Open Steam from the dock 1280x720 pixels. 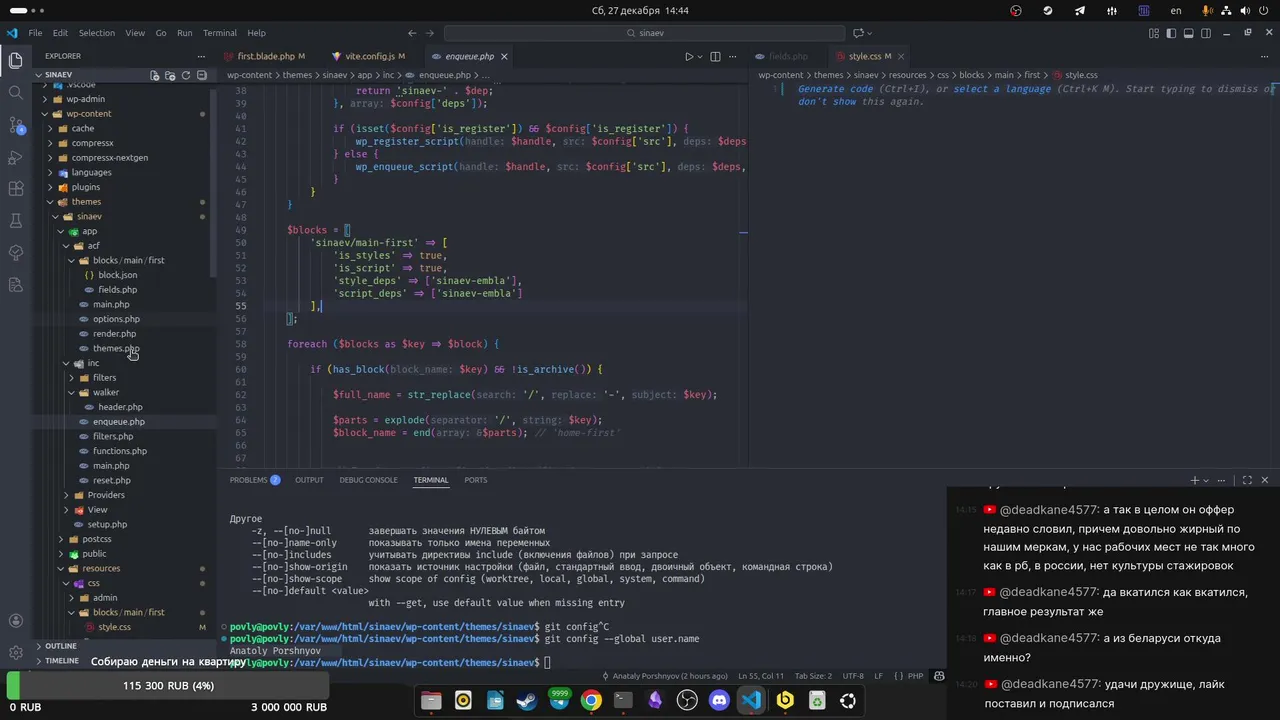coord(527,701)
